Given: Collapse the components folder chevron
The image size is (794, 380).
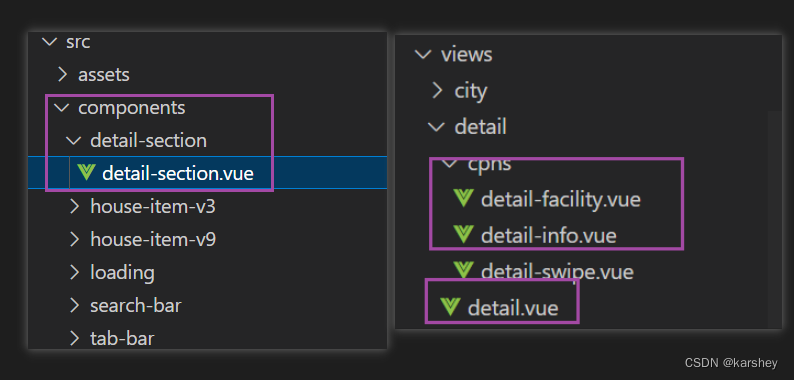Looking at the screenshot, I should [62, 107].
